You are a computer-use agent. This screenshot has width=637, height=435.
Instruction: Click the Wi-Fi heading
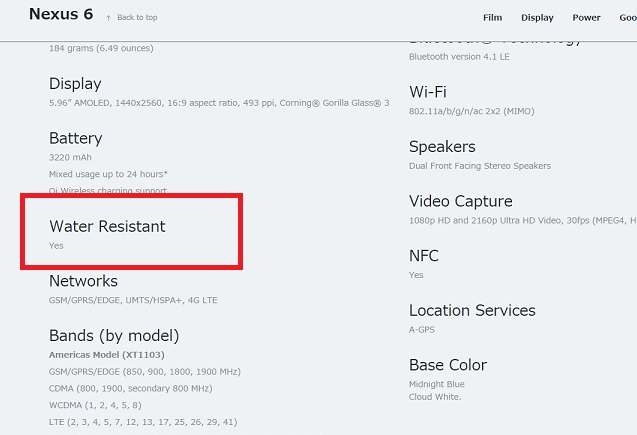(427, 92)
